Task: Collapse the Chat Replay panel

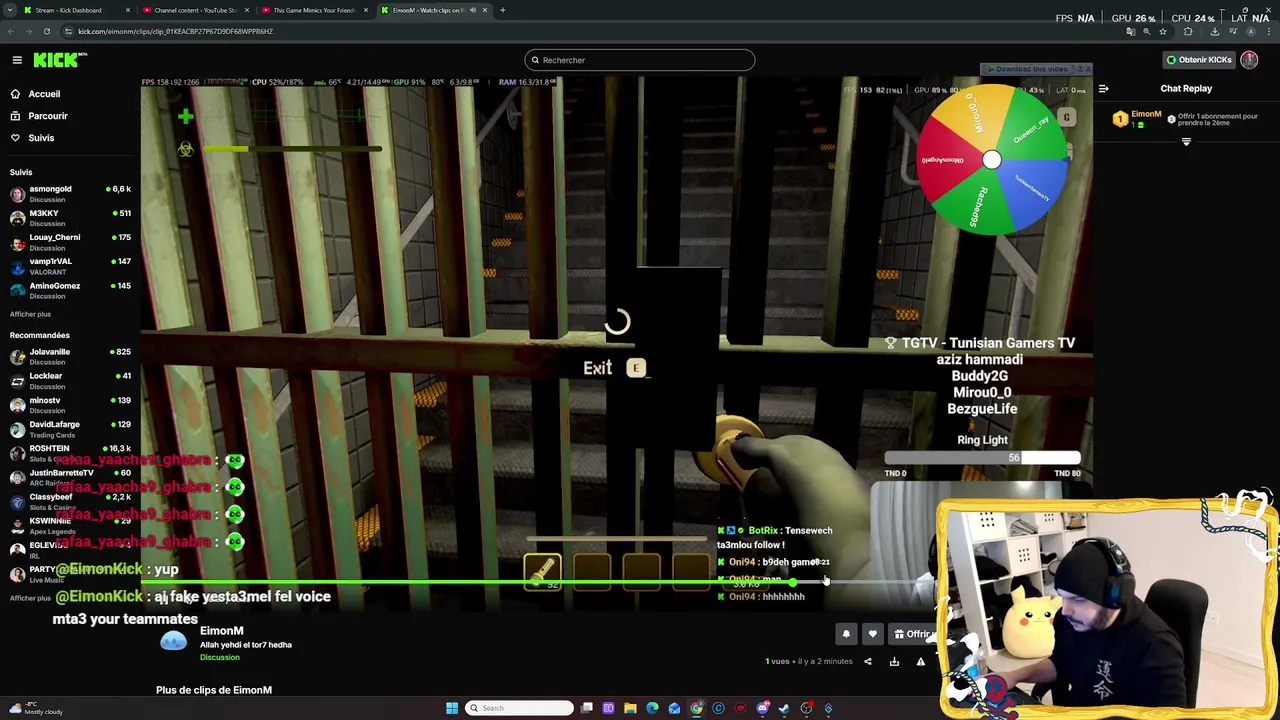Action: tap(1103, 88)
